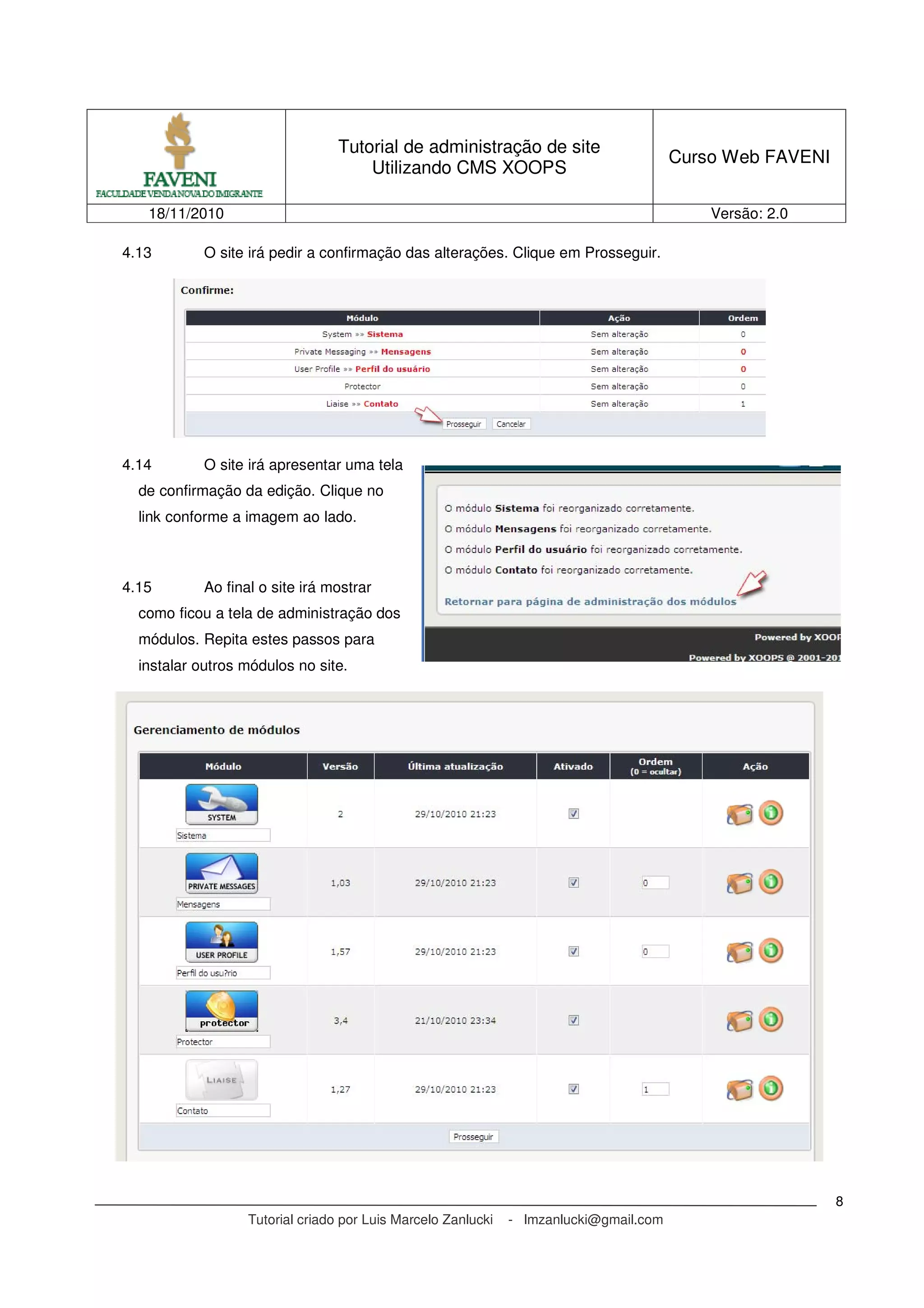The height and width of the screenshot is (1308, 924).
Task: Open the info icon for Contato module
Action: pos(771,1088)
